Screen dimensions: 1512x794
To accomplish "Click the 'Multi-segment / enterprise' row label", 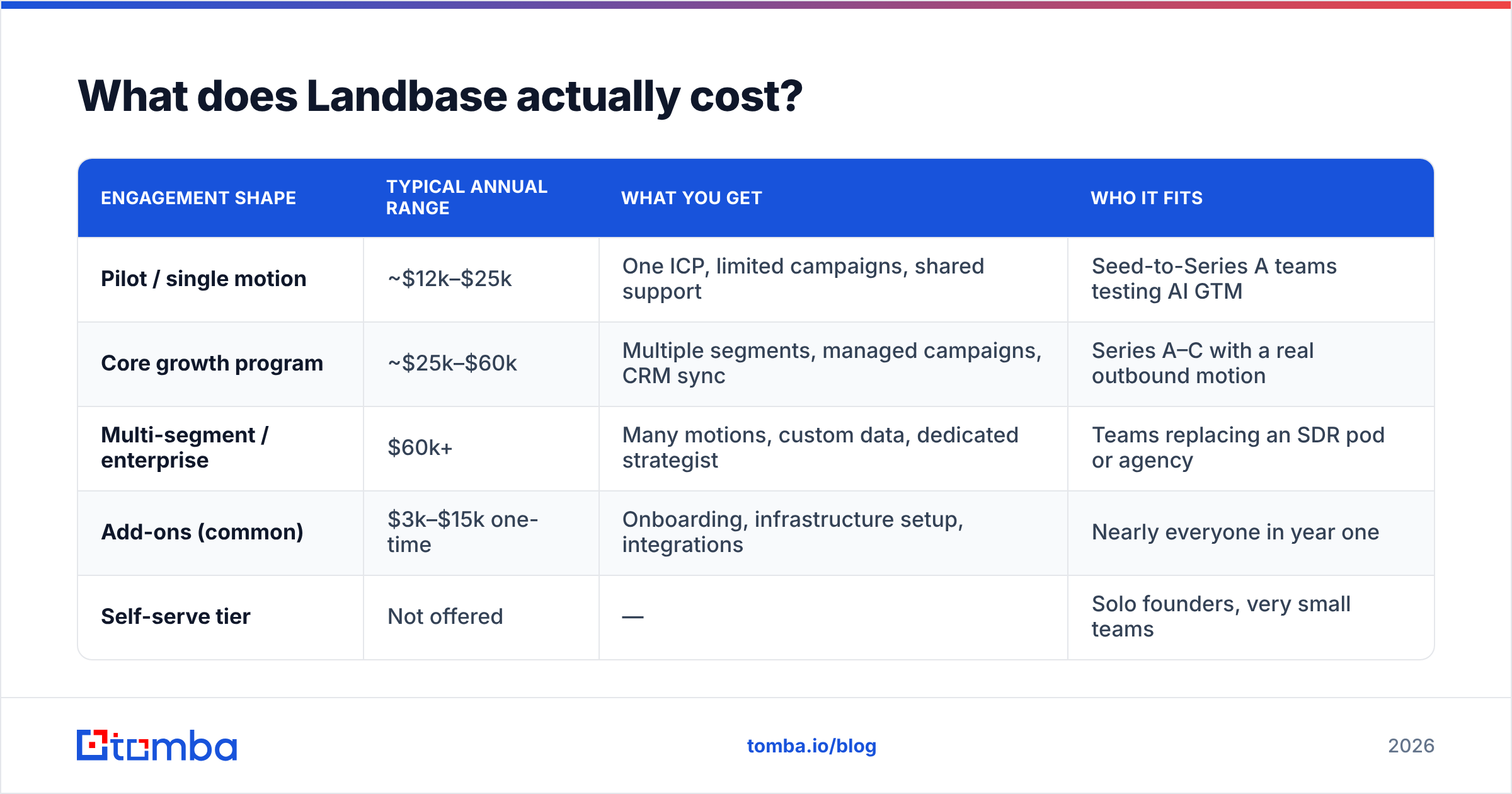I will coord(185,447).
